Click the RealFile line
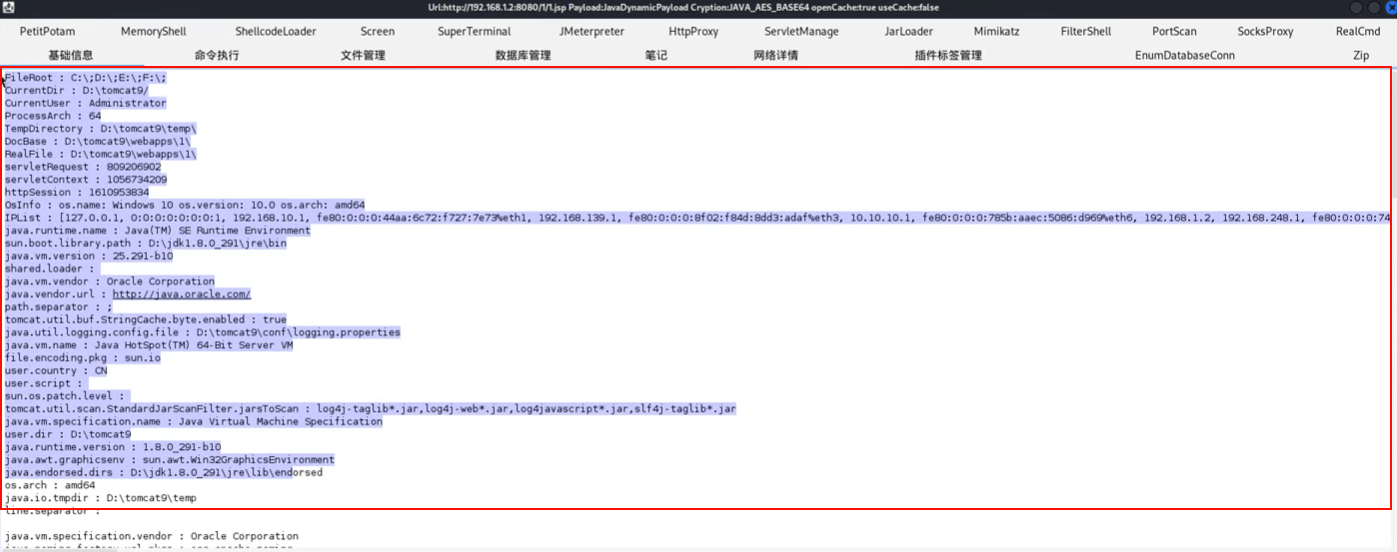Image resolution: width=1397 pixels, height=552 pixels. click(101, 155)
